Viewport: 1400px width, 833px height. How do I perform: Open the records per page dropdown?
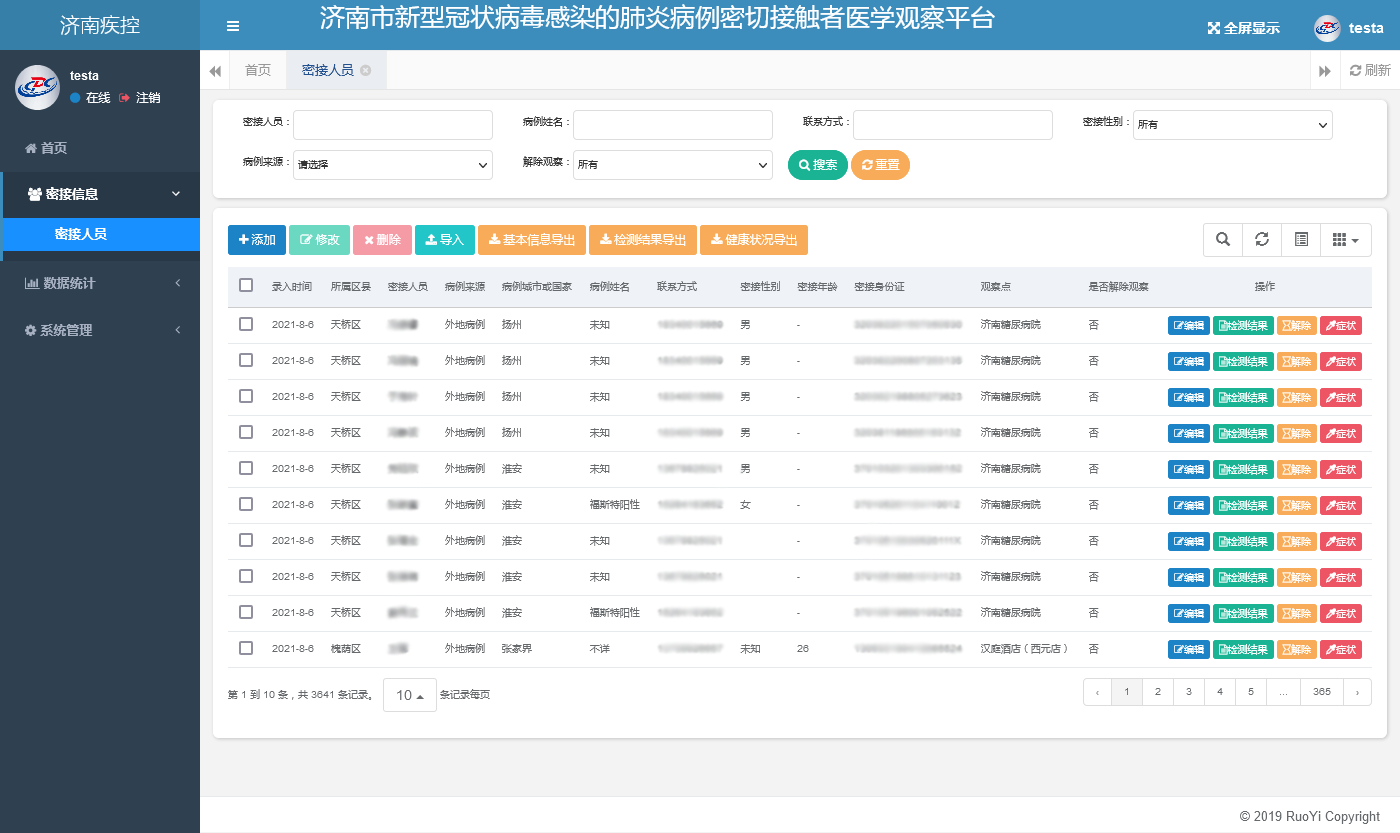coord(409,695)
